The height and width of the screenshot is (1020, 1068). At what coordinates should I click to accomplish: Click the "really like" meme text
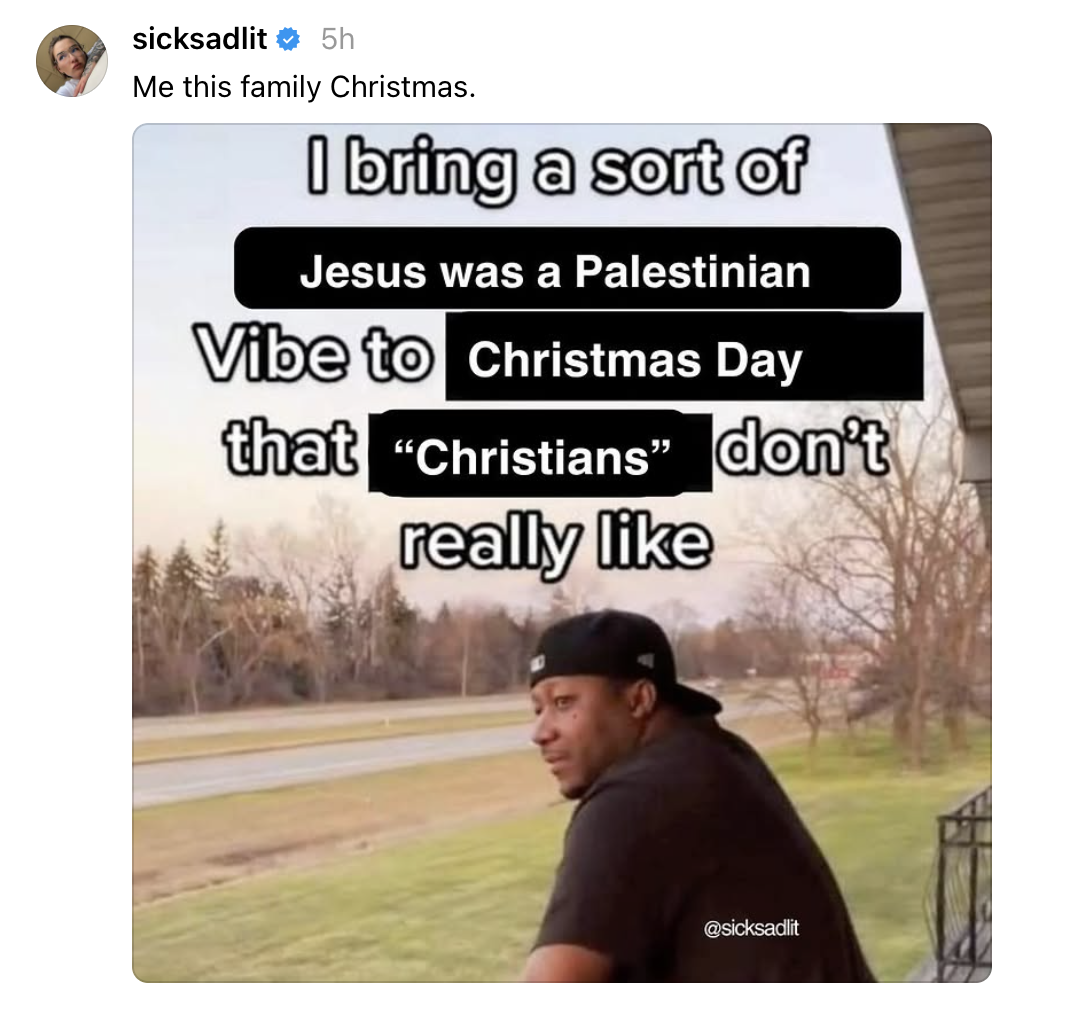(556, 543)
